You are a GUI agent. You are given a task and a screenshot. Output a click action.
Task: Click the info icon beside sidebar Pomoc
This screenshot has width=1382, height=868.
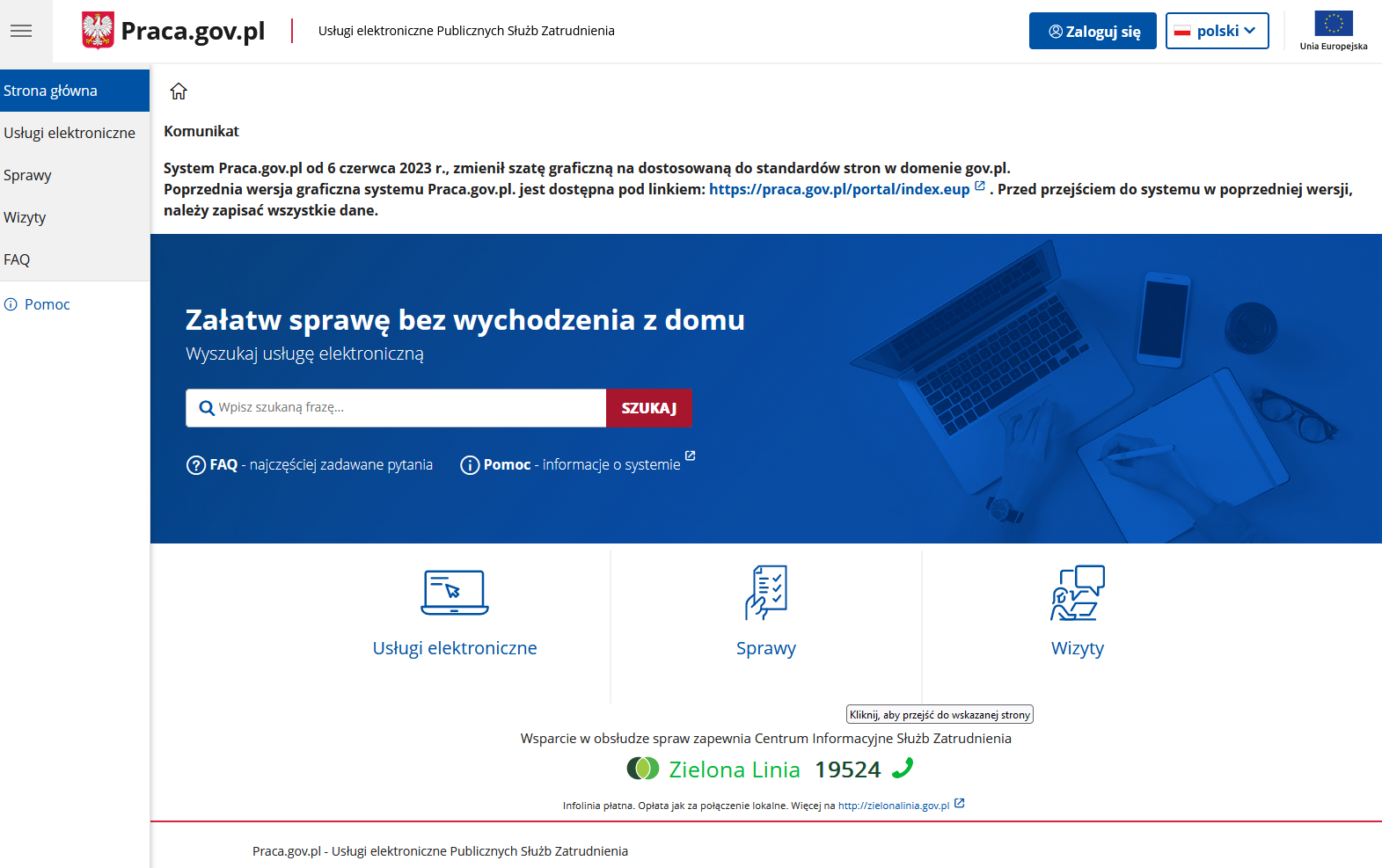coord(11,304)
